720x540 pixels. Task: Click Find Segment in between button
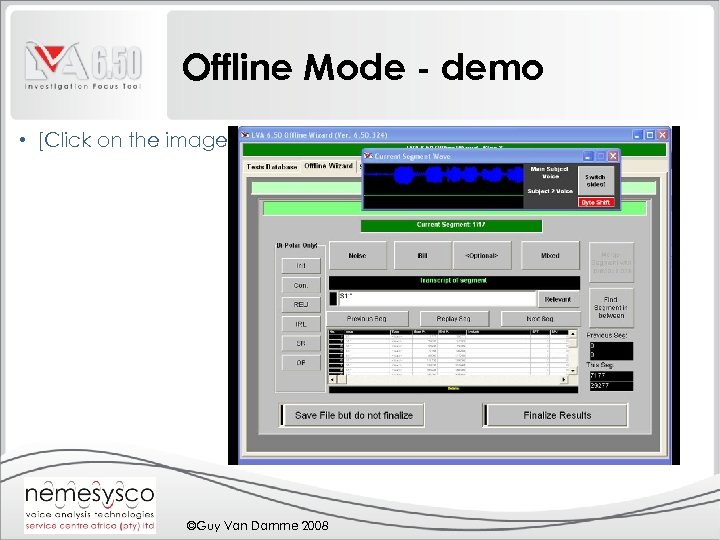(x=611, y=308)
